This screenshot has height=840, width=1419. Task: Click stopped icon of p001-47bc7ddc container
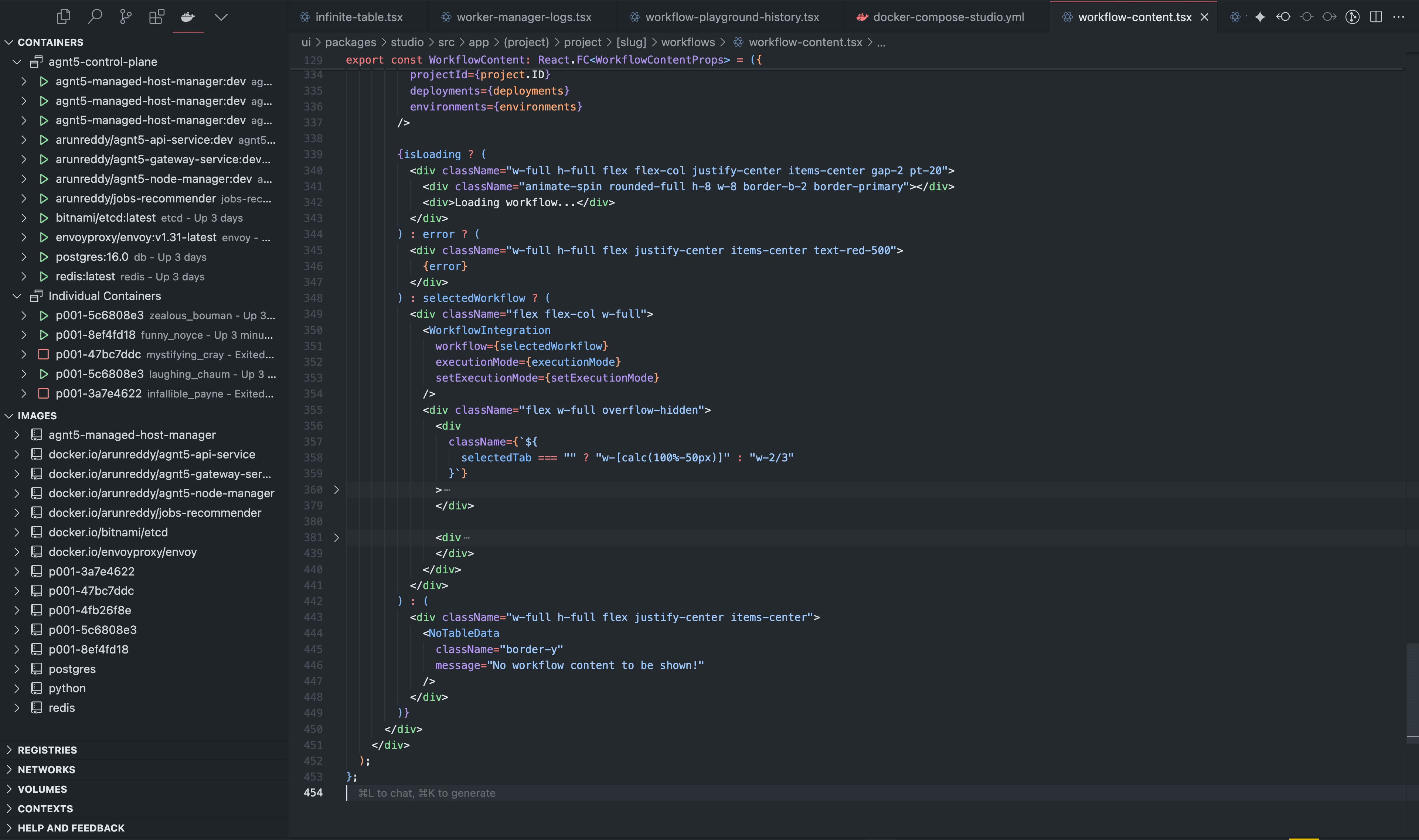coord(44,354)
